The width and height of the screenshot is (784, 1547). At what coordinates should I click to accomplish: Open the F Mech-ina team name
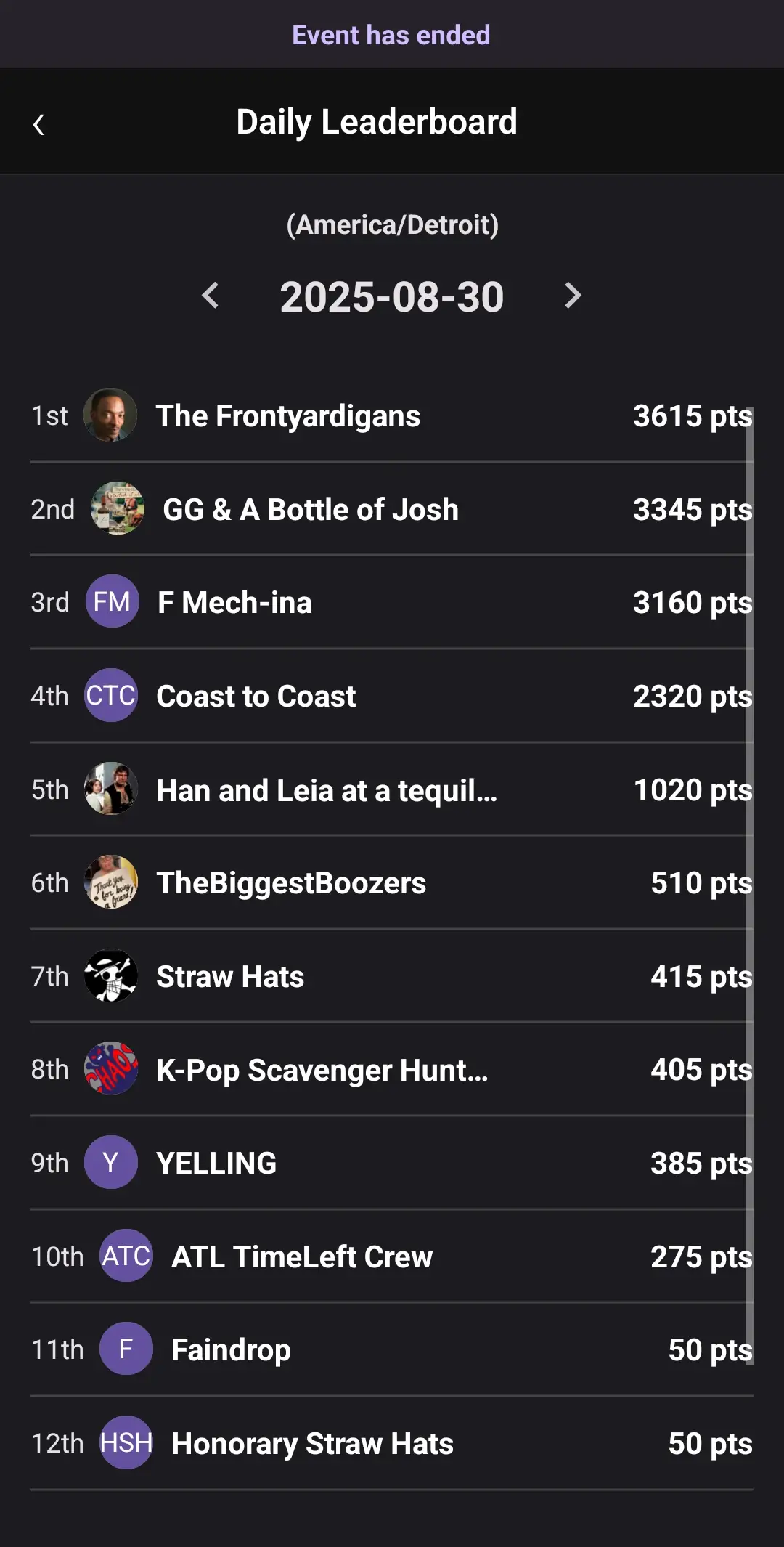(x=234, y=603)
